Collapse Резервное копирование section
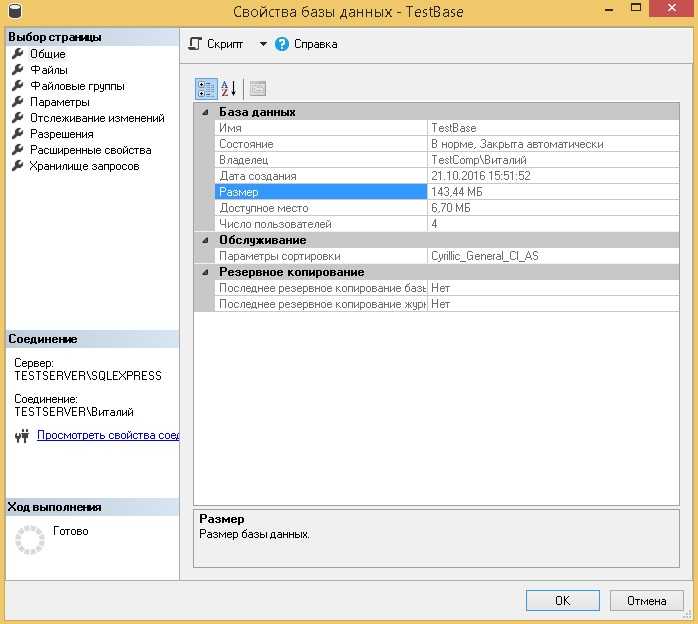Screen dimensions: 698x624 (x=205, y=272)
